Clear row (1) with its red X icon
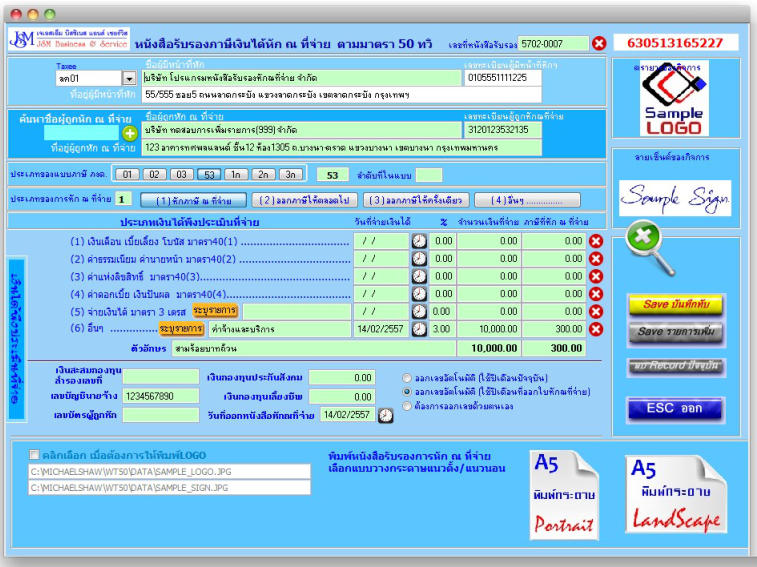Viewport: 757px width, 567px height. tap(596, 241)
